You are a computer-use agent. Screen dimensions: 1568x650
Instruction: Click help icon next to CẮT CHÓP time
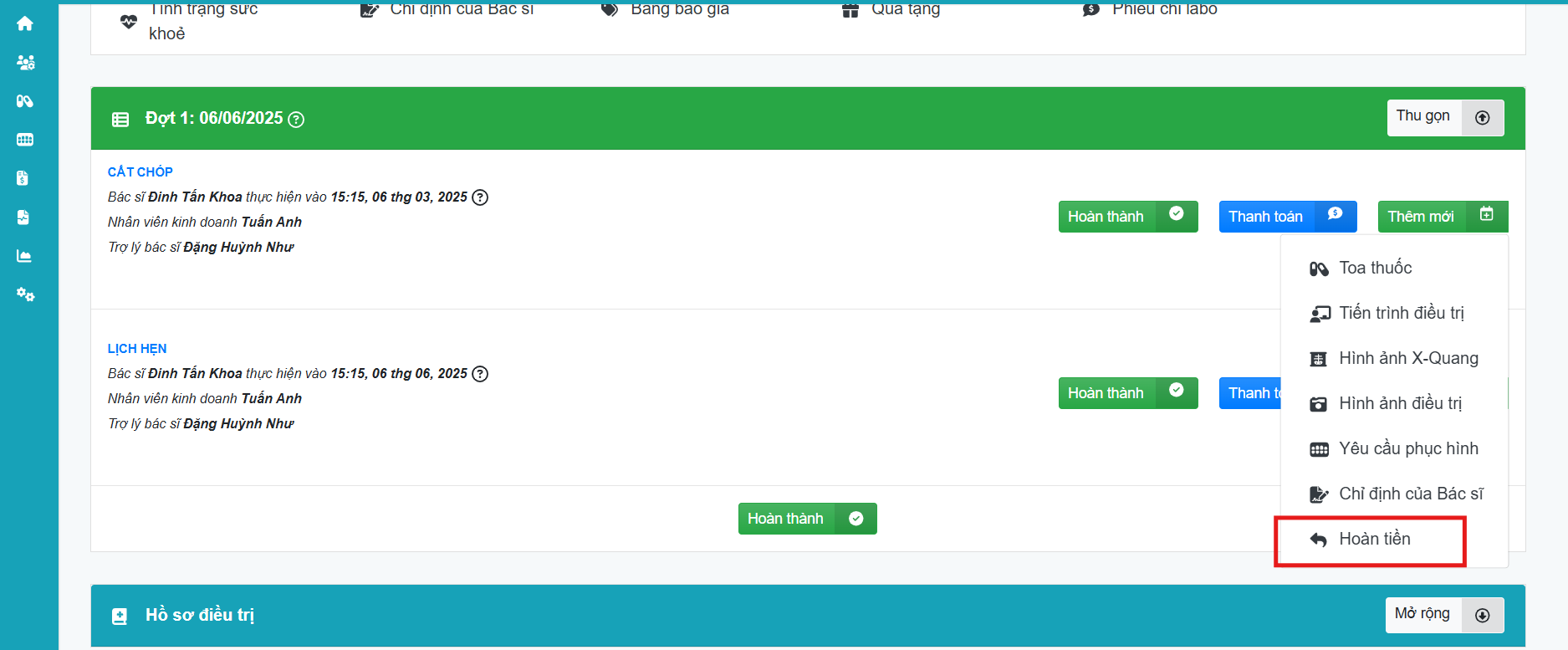coord(480,197)
